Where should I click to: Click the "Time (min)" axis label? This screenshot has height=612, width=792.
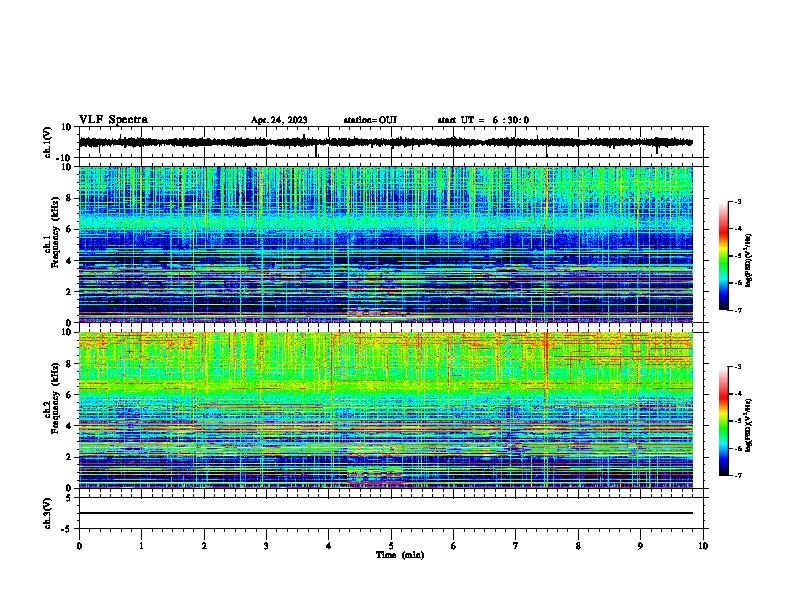[x=400, y=555]
